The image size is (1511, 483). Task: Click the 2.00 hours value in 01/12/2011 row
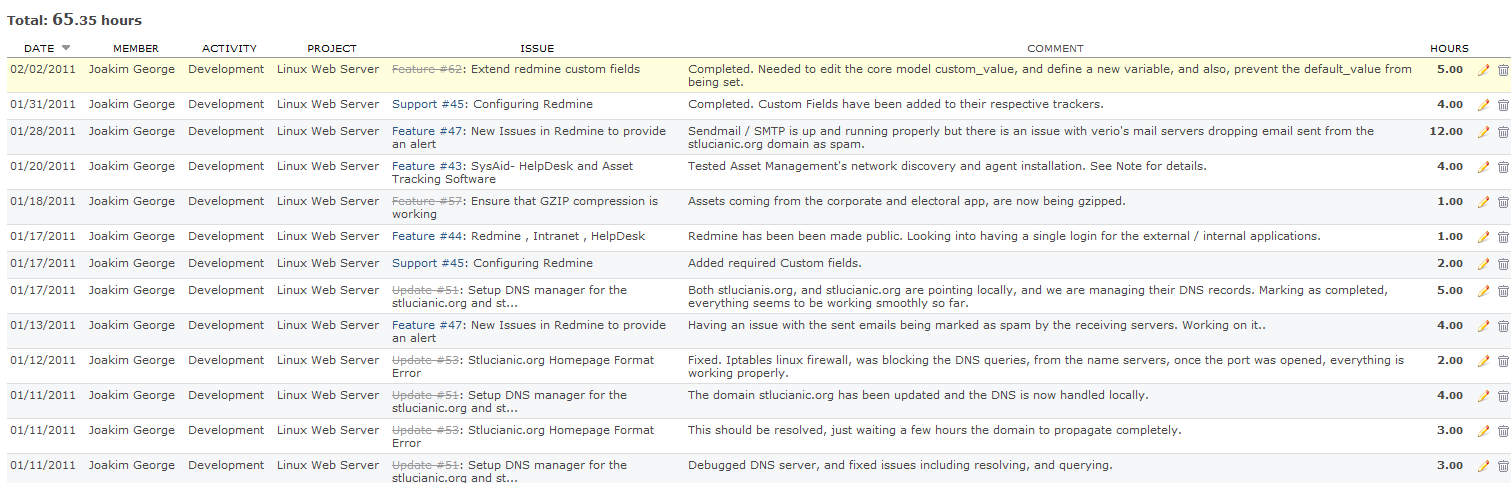click(1450, 360)
